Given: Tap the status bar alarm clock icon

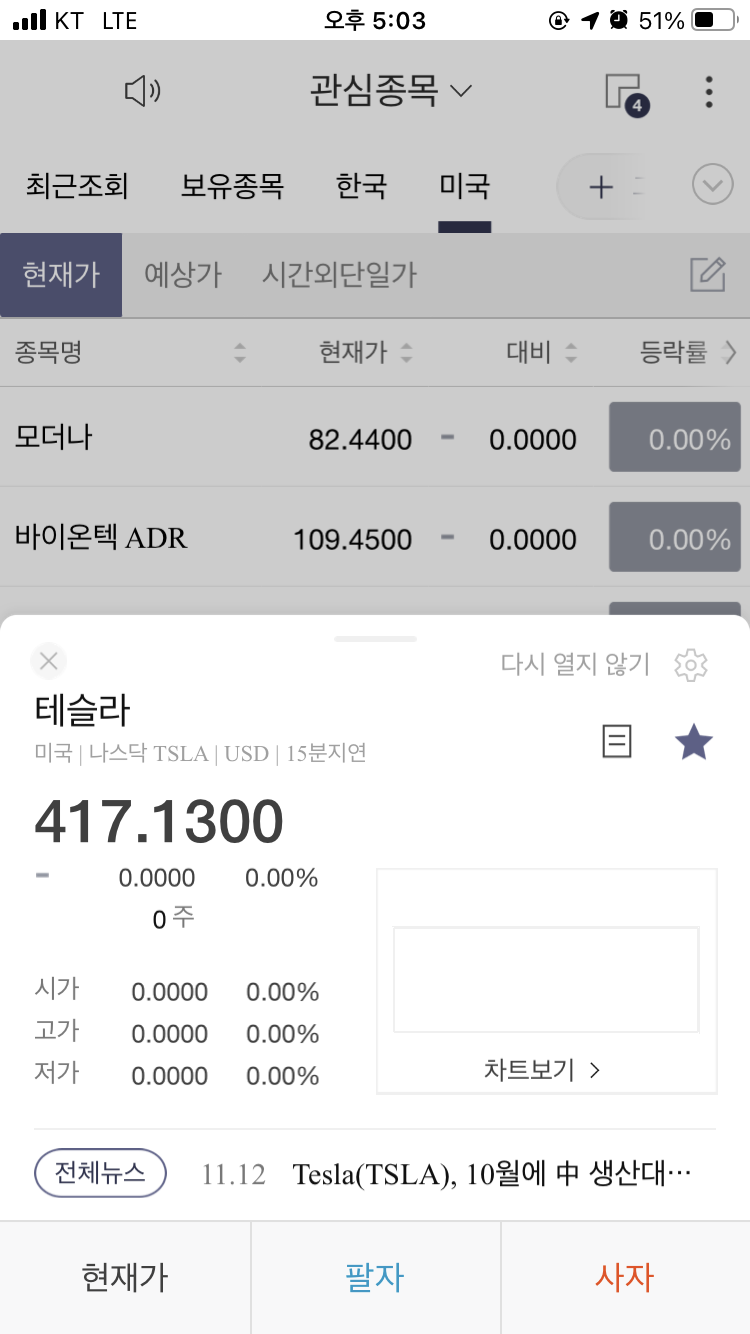Looking at the screenshot, I should 619,20.
